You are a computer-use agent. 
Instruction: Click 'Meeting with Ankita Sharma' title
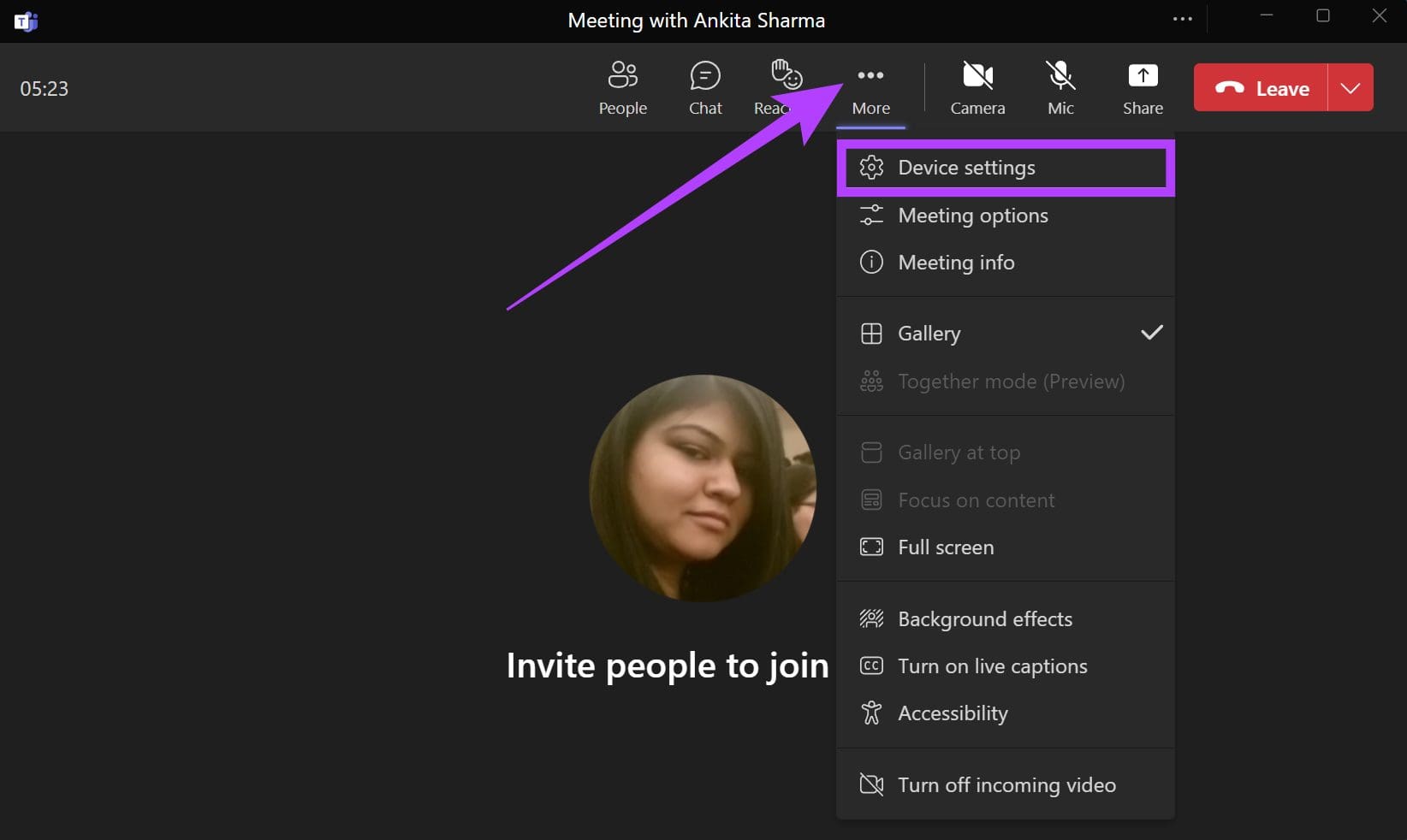(x=697, y=21)
